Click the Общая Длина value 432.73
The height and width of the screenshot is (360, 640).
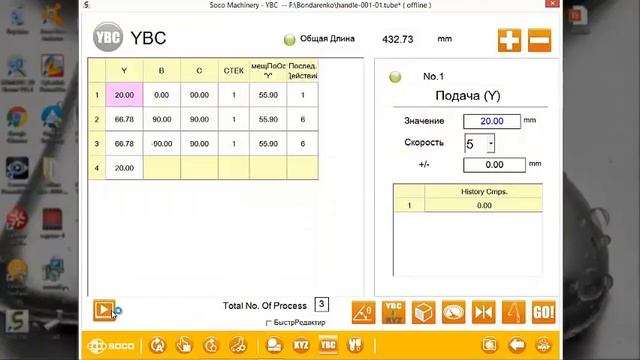[398, 40]
